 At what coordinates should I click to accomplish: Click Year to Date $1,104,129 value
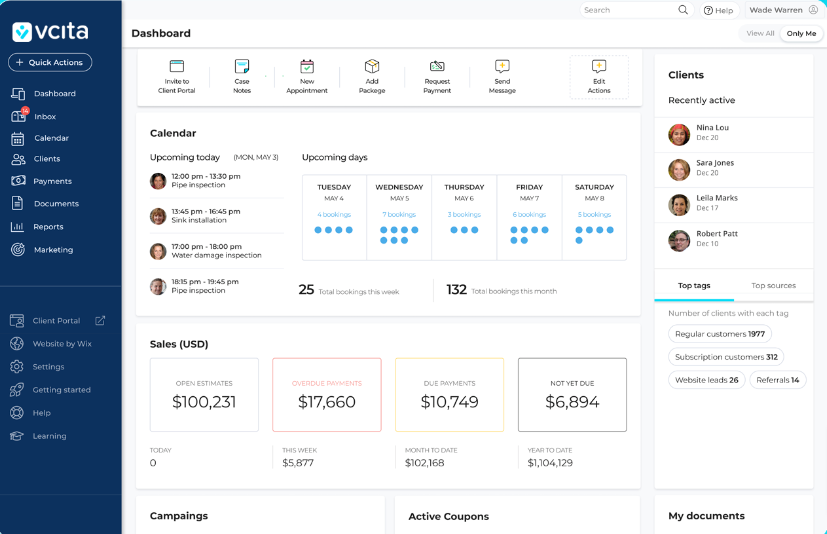[550, 463]
